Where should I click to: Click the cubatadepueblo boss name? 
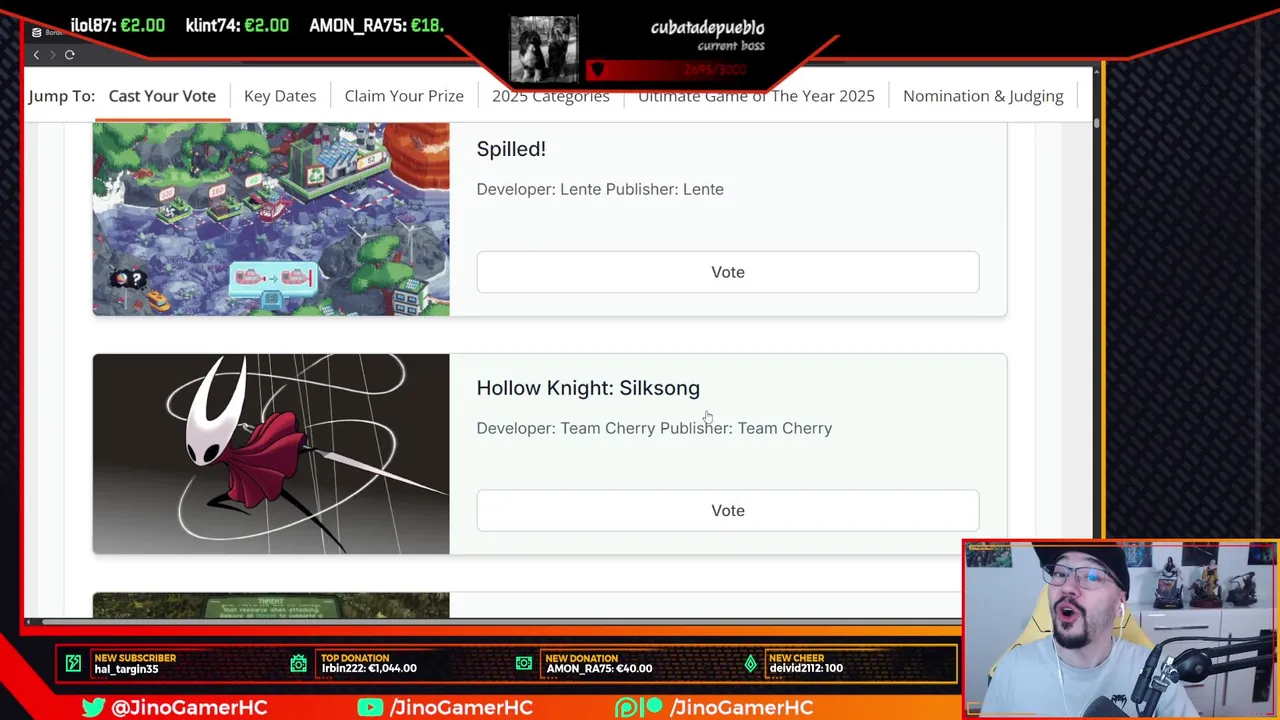coord(707,28)
